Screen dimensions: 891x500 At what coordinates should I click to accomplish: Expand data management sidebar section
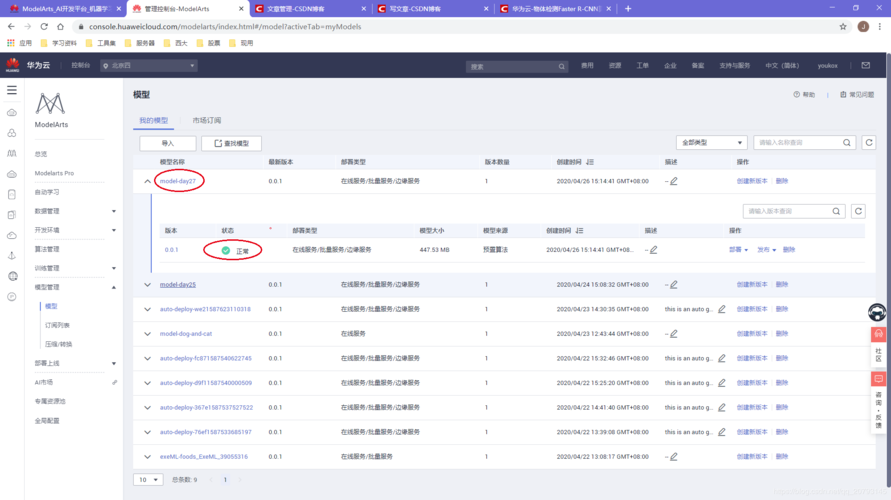pos(75,211)
